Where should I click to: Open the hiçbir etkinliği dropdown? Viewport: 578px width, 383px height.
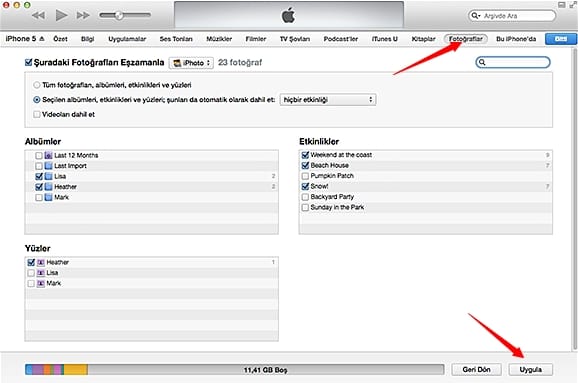coord(328,100)
